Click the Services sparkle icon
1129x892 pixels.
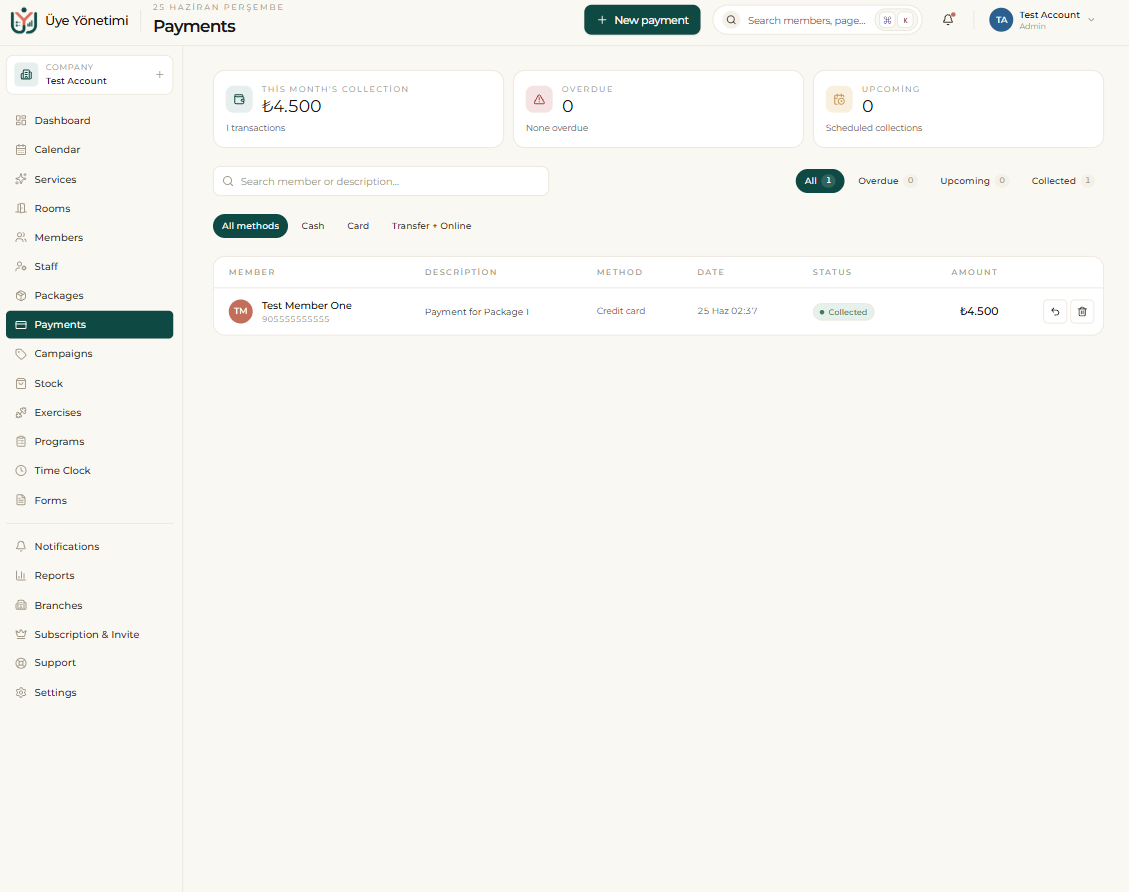[x=21, y=179]
